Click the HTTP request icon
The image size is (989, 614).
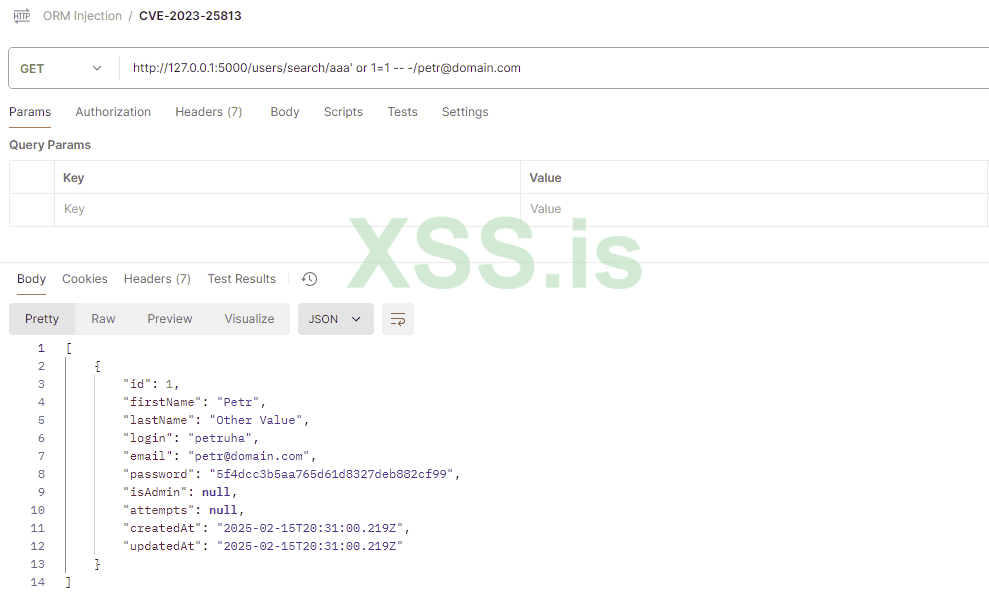22,16
